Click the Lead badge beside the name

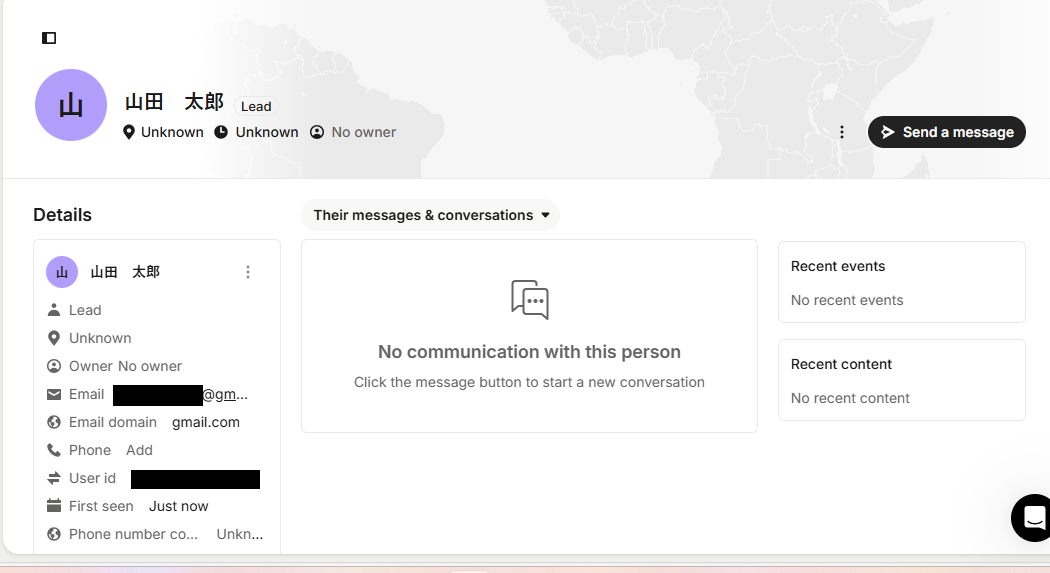(x=256, y=106)
